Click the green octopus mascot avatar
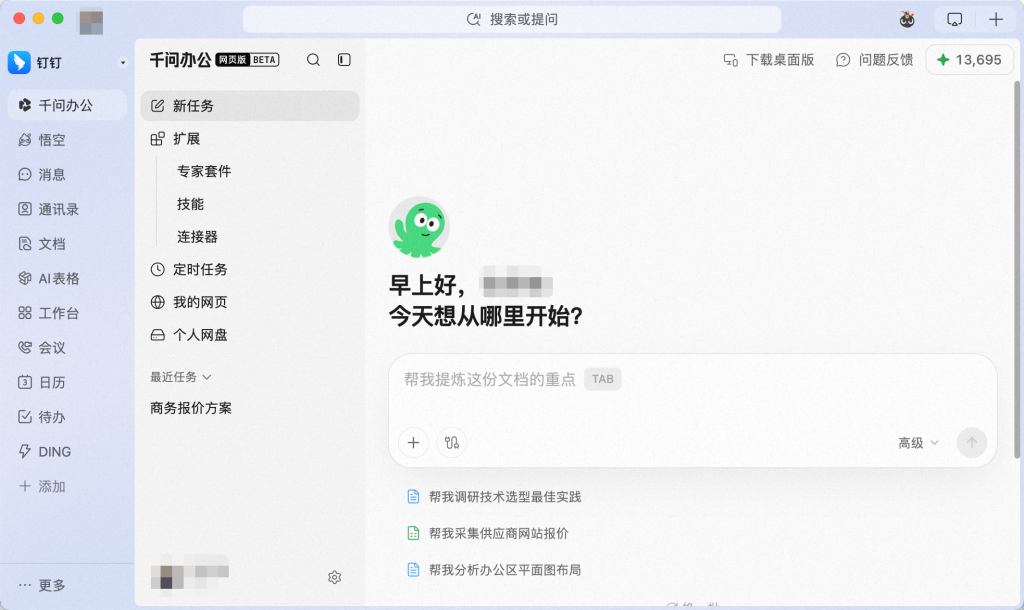This screenshot has width=1024, height=610. coord(419,227)
